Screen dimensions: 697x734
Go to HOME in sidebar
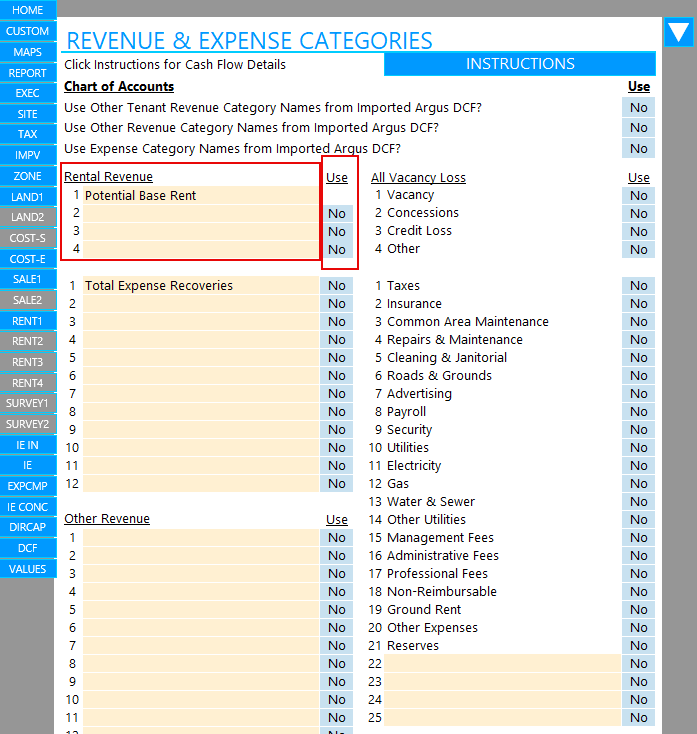28,10
